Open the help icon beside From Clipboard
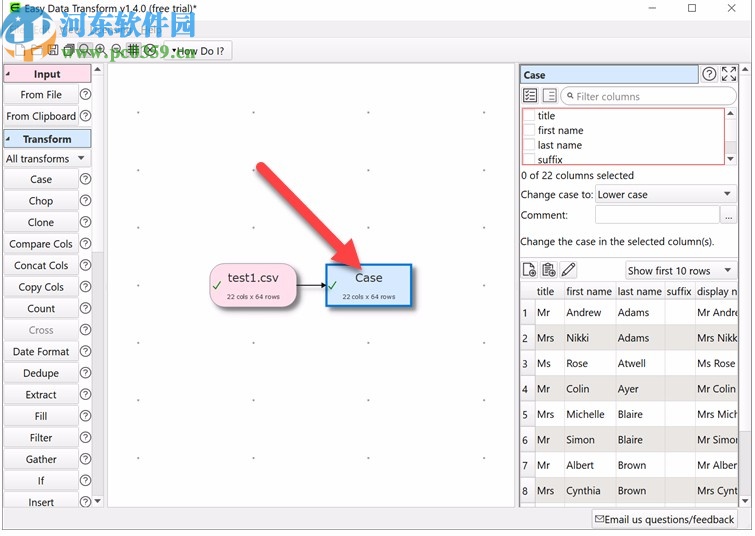The width and height of the screenshot is (755, 536). [85, 116]
